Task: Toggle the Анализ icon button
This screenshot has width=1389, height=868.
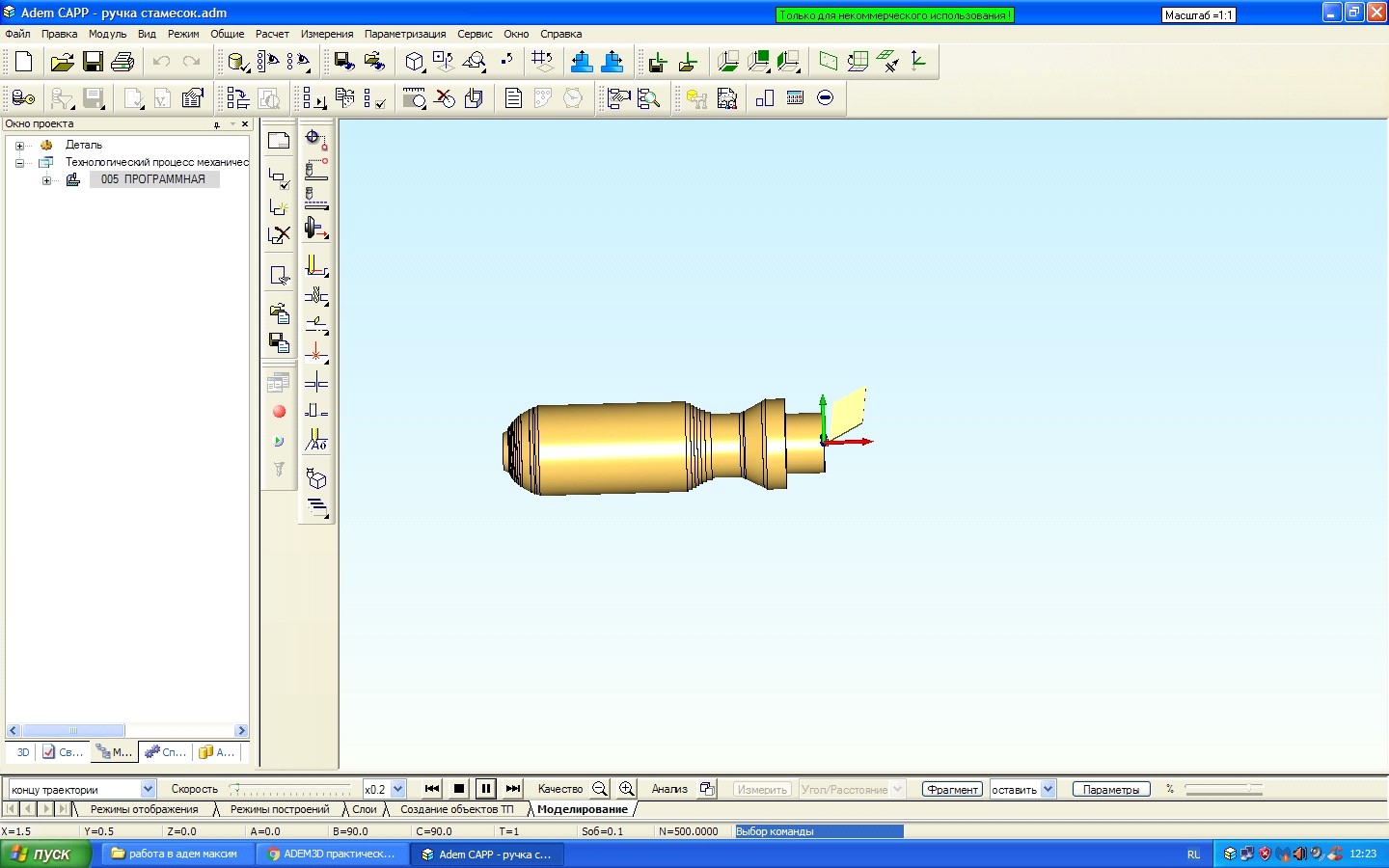Action: 707,789
